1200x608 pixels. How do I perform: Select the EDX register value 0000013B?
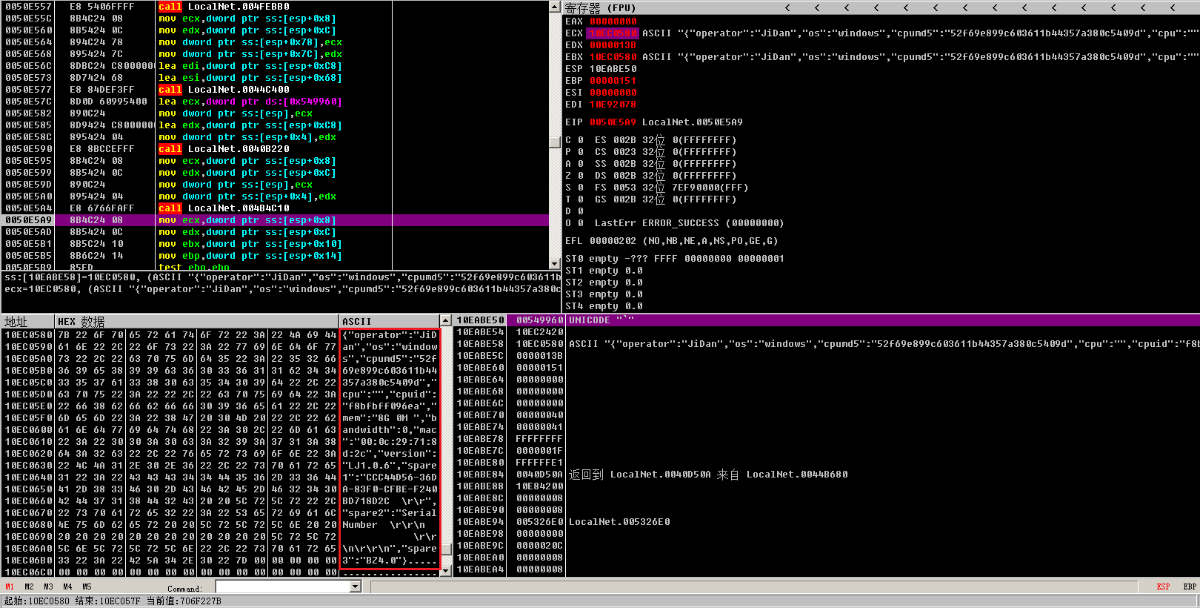tap(613, 45)
